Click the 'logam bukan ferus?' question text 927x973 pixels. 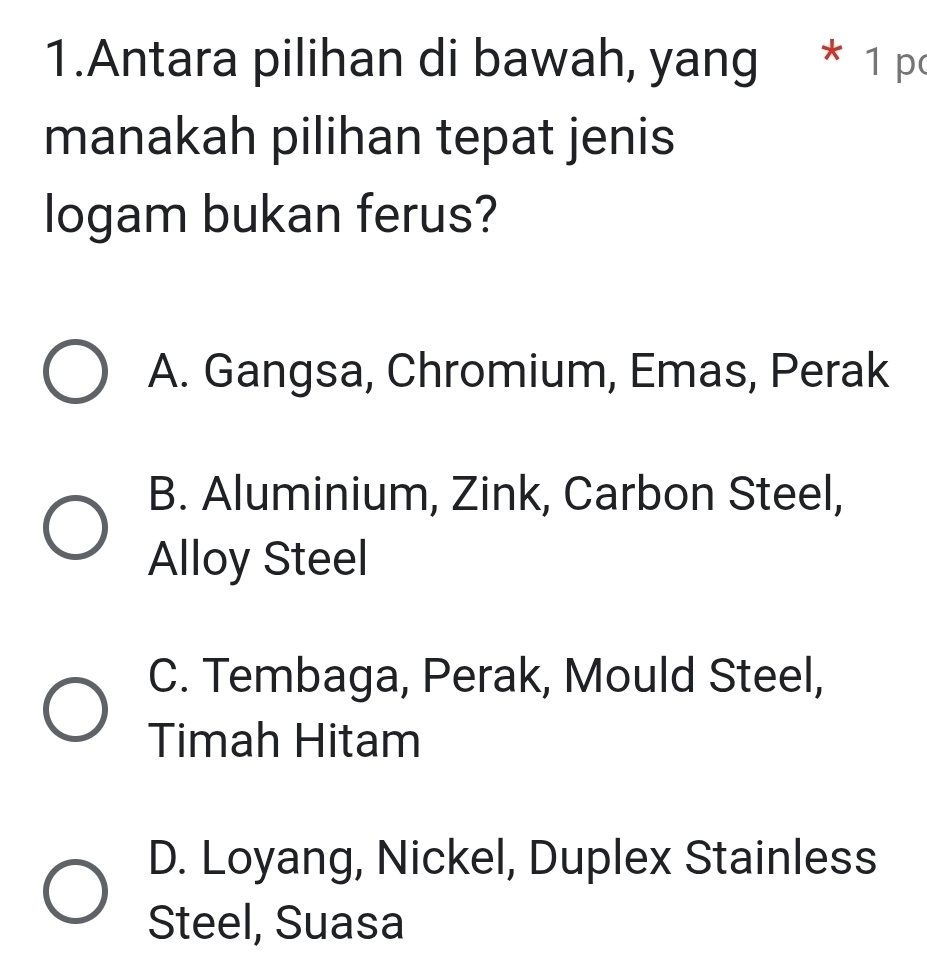pyautogui.click(x=272, y=216)
